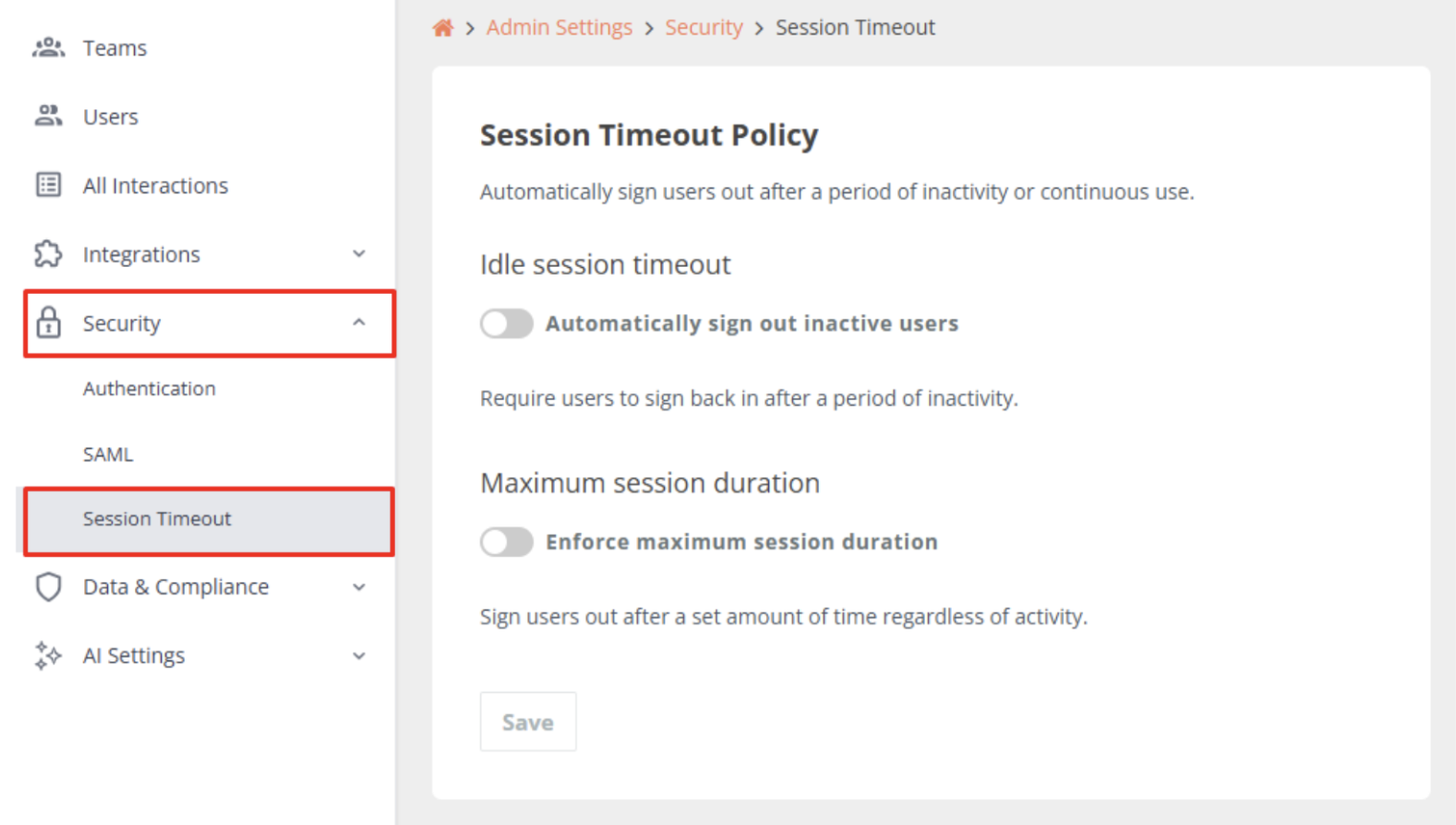Click the Security padlock icon
Viewport: 1456px width, 825px height.
coord(48,323)
